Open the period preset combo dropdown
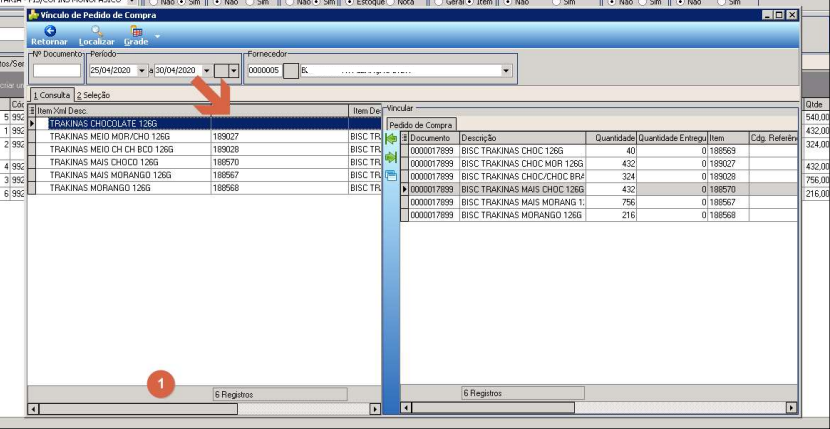 tap(233, 71)
